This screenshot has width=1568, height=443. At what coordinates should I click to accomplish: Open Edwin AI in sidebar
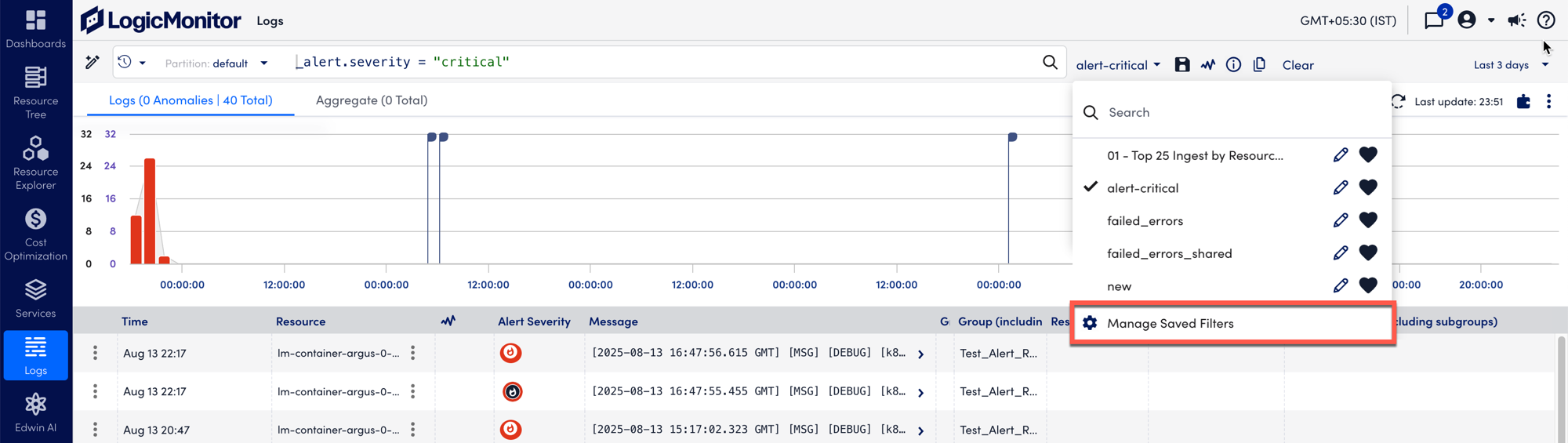35,413
